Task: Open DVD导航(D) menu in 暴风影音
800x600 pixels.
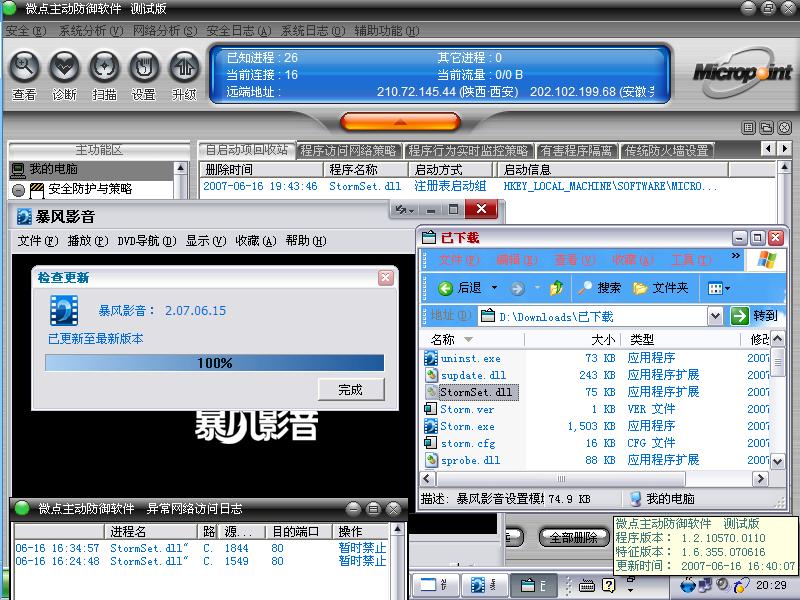Action: coord(147,241)
